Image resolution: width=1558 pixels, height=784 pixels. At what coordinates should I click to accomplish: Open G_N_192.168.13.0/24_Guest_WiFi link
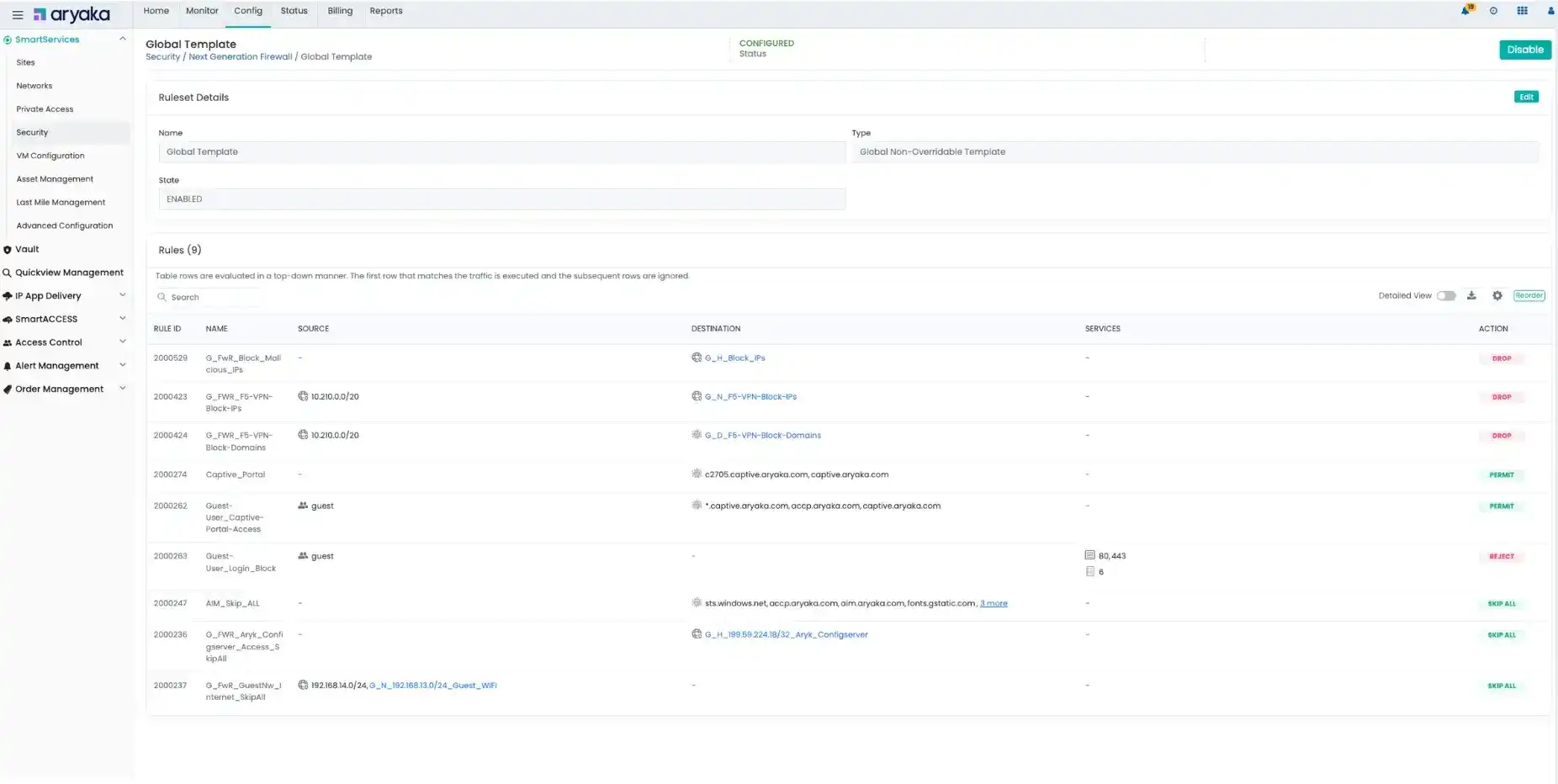tap(433, 686)
